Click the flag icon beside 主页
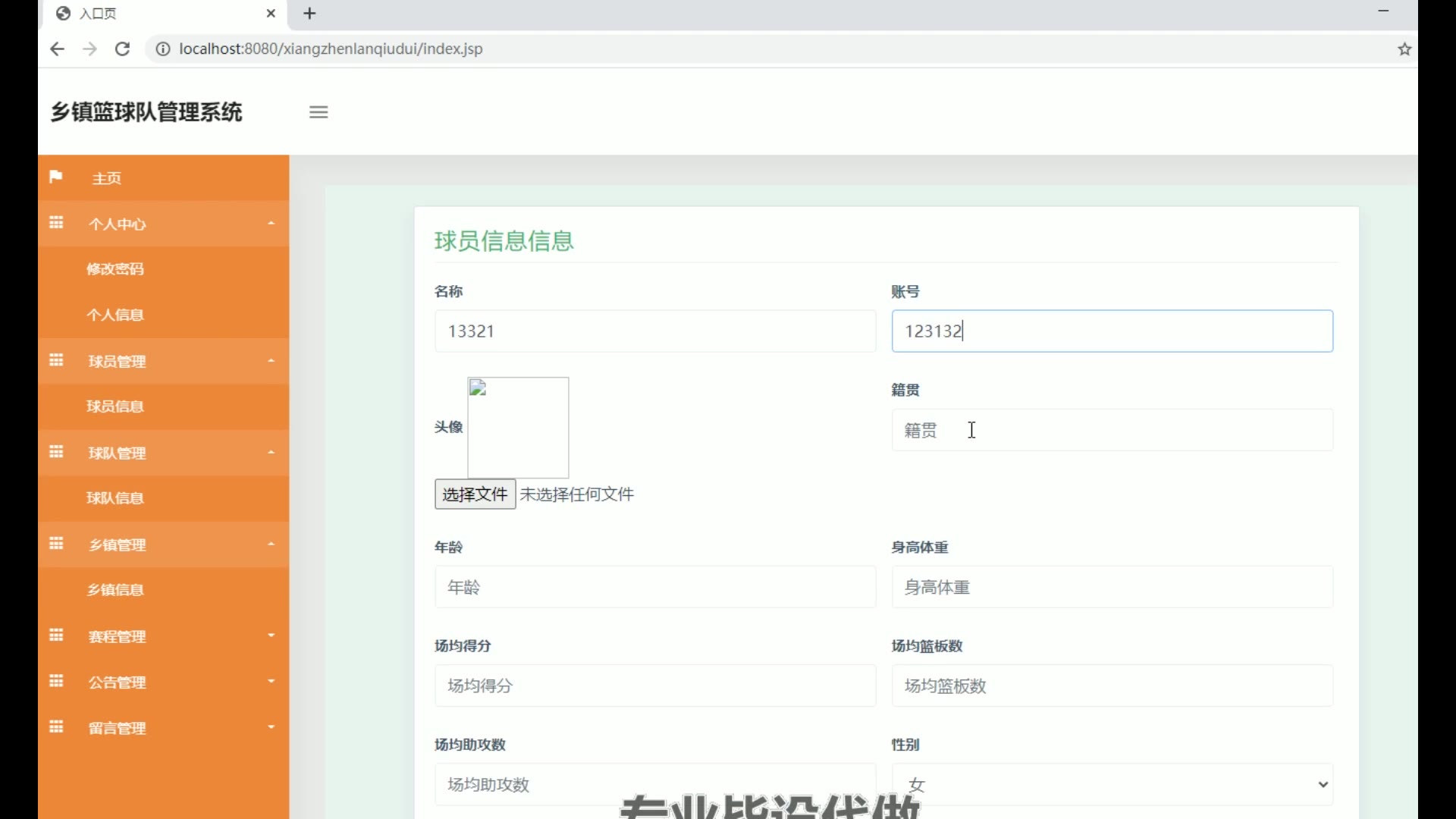 click(x=55, y=177)
